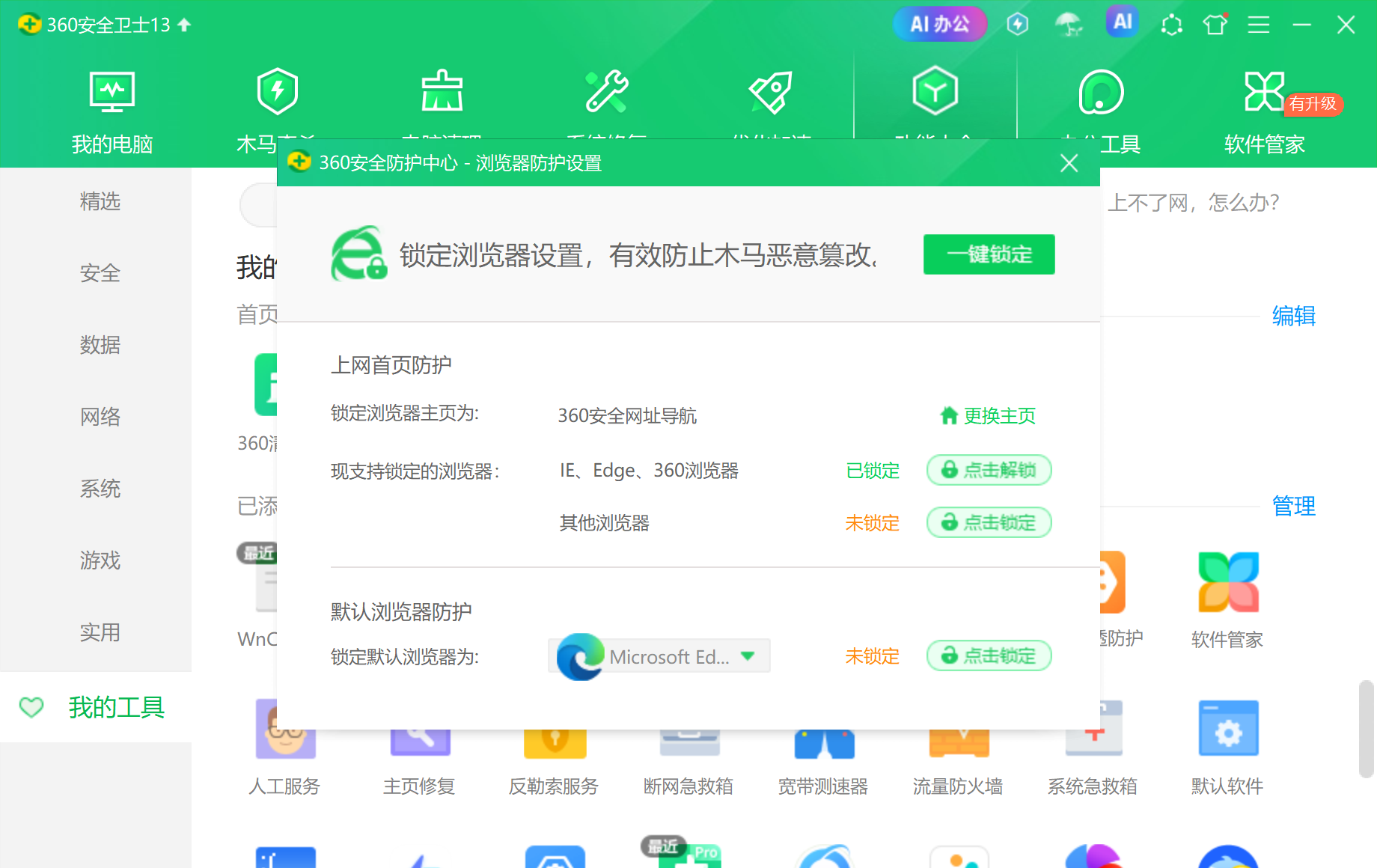This screenshot has width=1377, height=868.
Task: Click the 有升级 badge
Action: (x=1313, y=103)
